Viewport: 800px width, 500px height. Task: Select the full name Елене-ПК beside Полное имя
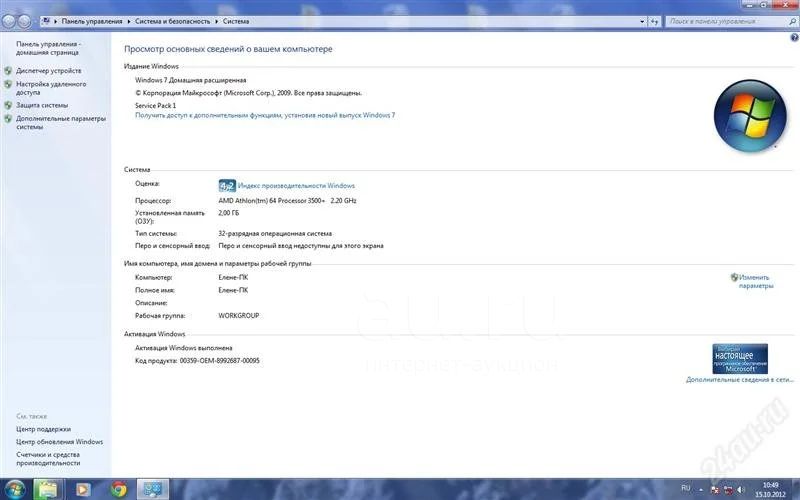[233, 290]
